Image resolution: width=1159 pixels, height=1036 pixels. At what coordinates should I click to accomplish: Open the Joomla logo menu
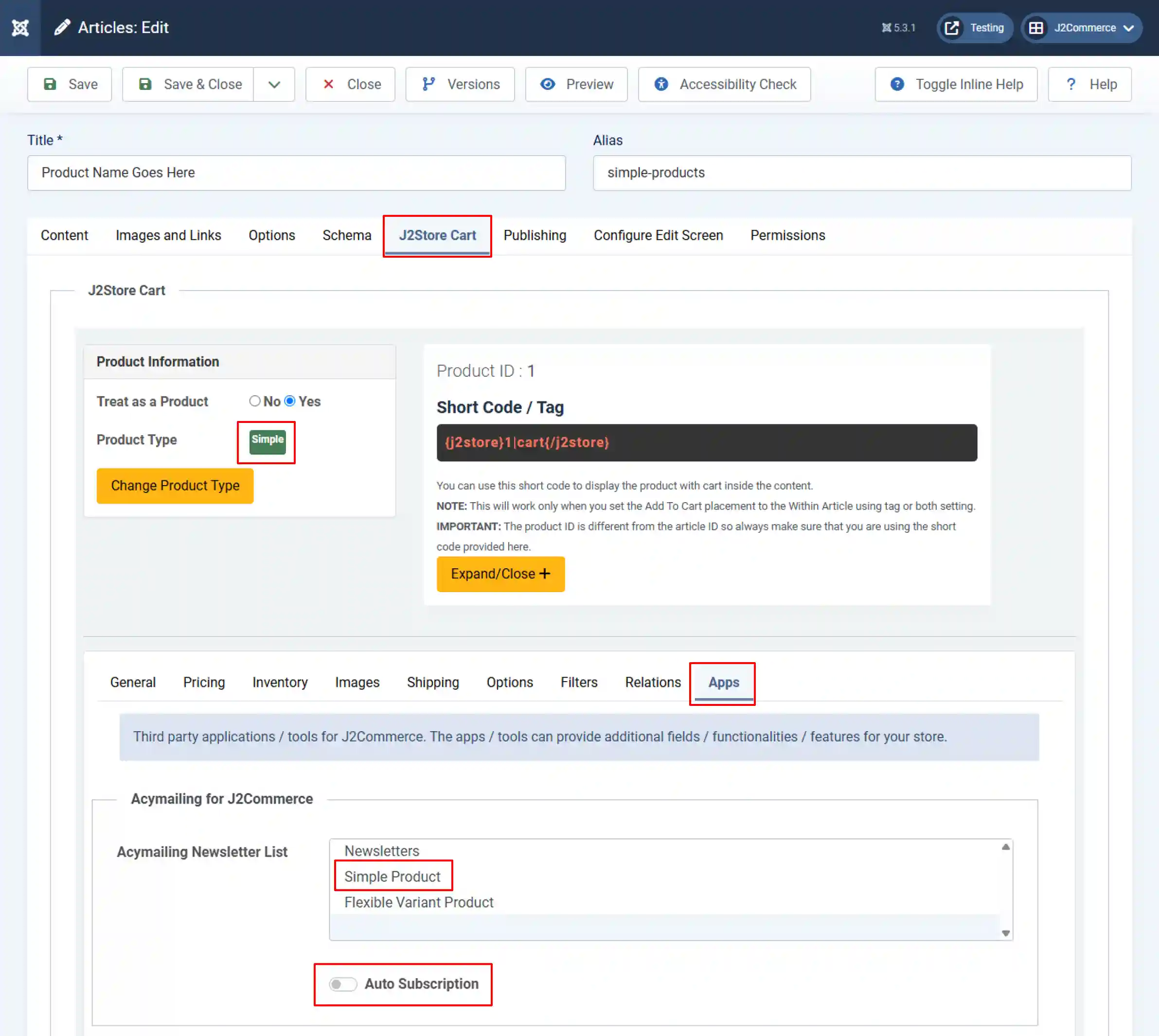point(20,27)
